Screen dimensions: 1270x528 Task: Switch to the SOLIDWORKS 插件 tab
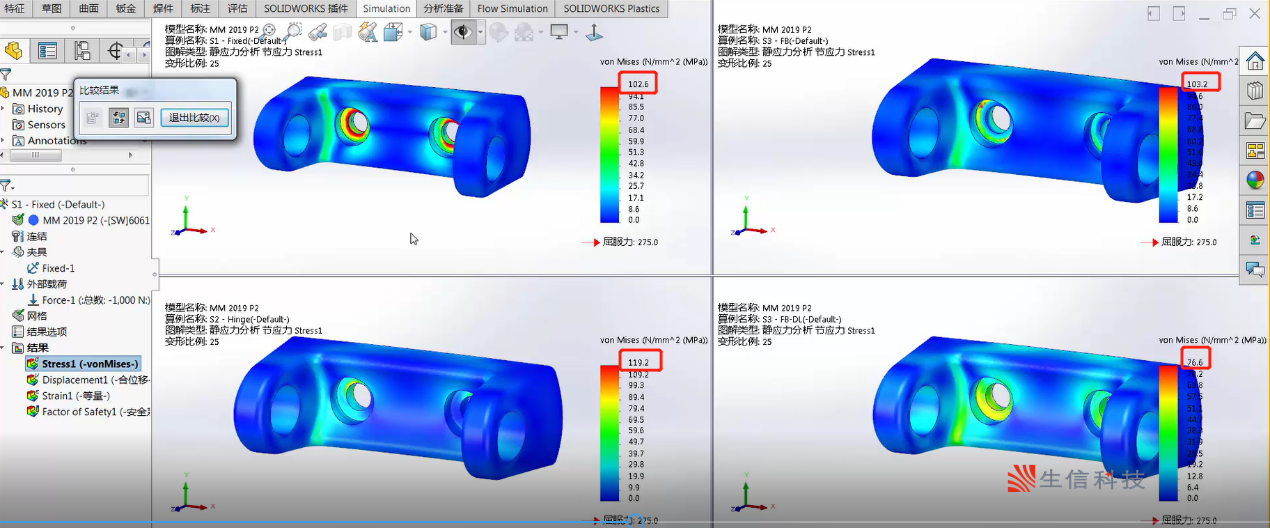click(306, 8)
